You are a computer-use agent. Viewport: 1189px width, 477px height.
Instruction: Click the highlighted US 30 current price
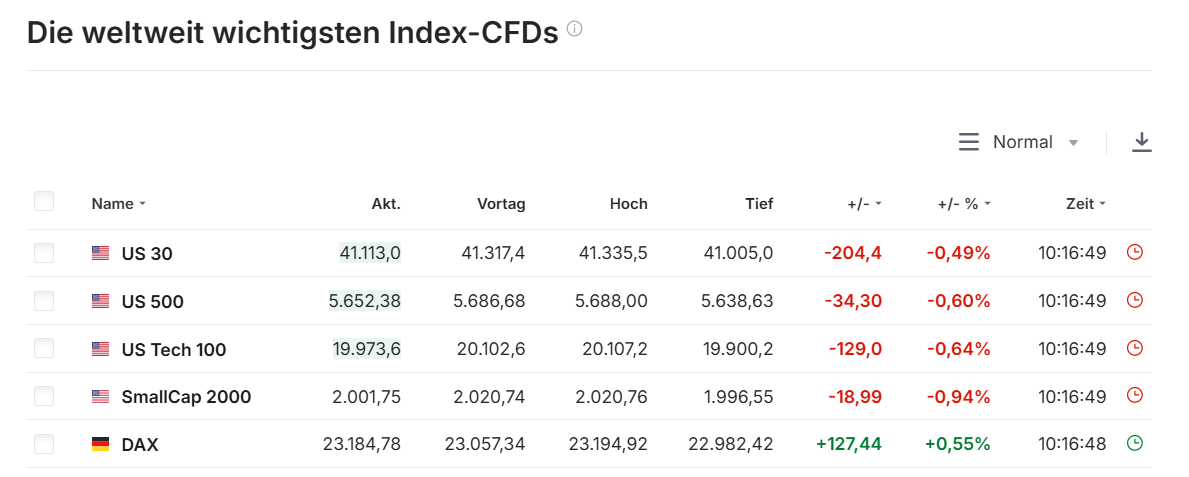(x=370, y=253)
